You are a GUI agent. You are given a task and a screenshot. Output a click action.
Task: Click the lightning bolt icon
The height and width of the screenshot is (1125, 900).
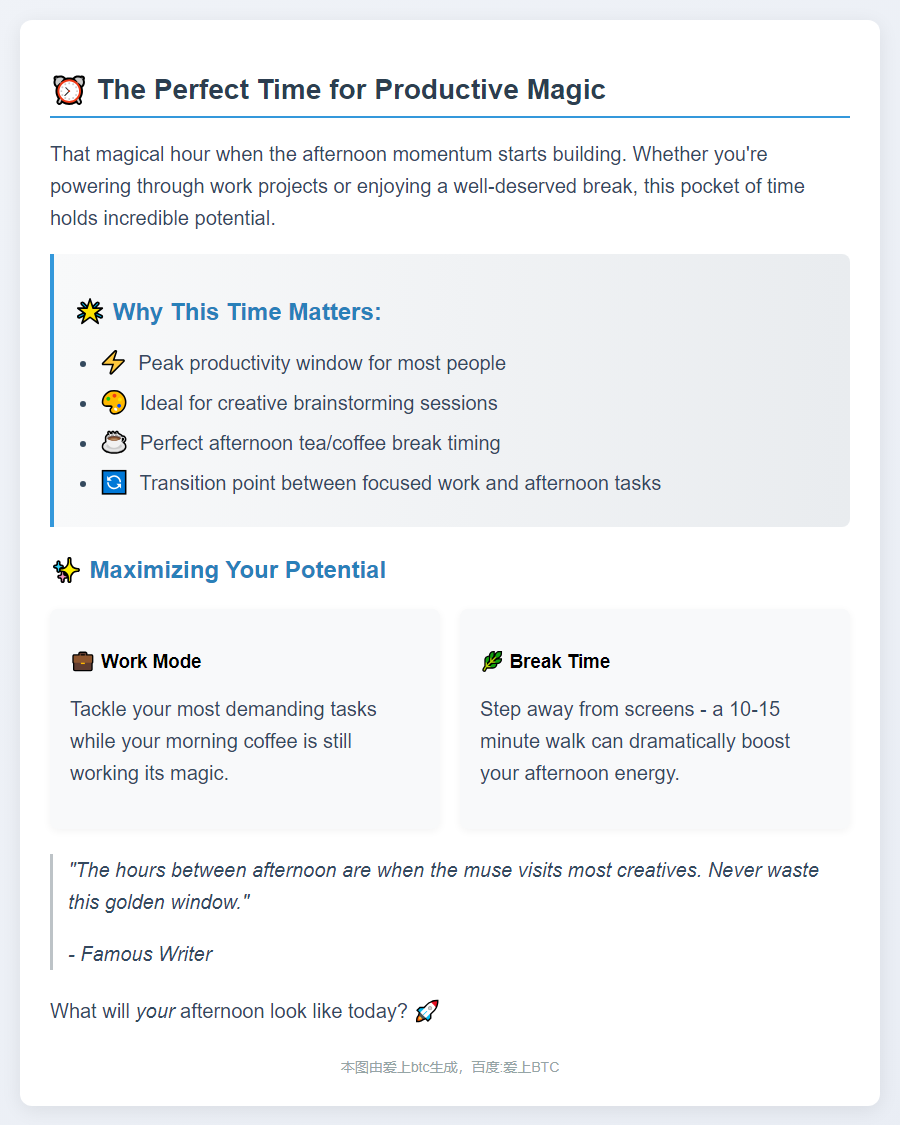113,363
